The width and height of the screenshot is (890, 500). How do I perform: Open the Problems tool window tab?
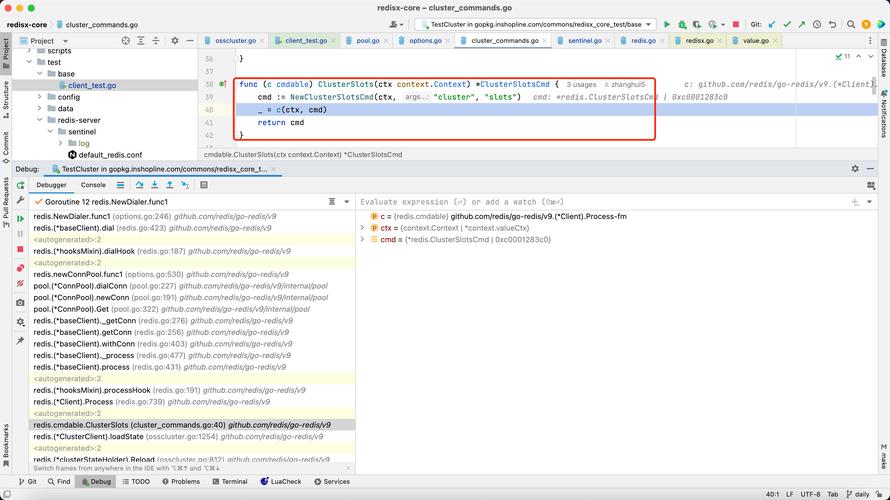click(181, 481)
